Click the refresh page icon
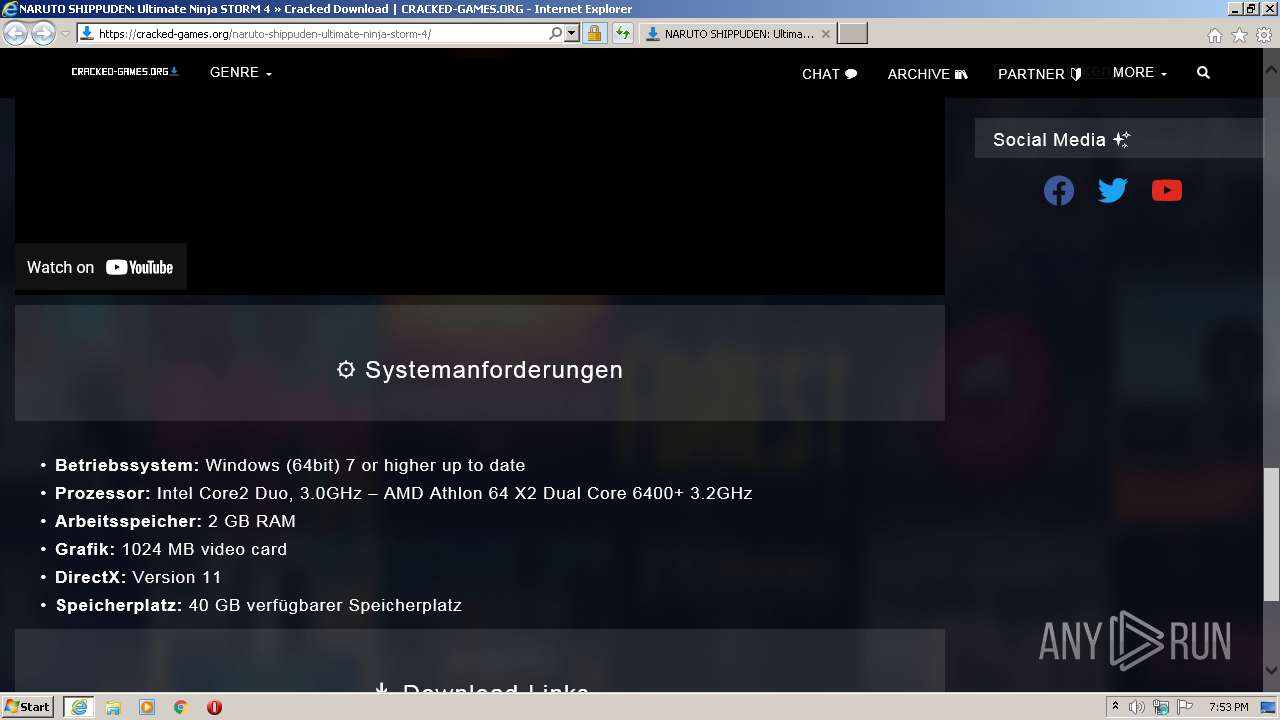The width and height of the screenshot is (1280, 720). tap(623, 33)
